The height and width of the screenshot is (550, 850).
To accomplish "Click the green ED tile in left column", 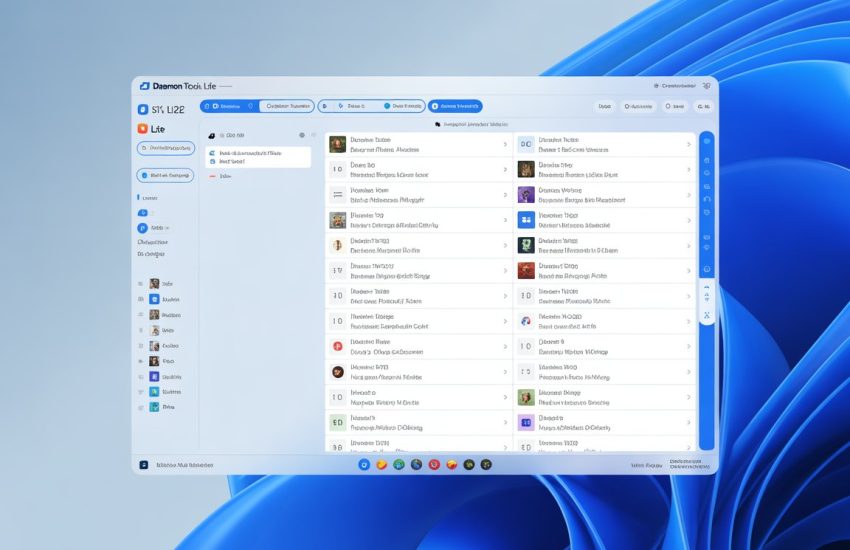I will tap(338, 422).
